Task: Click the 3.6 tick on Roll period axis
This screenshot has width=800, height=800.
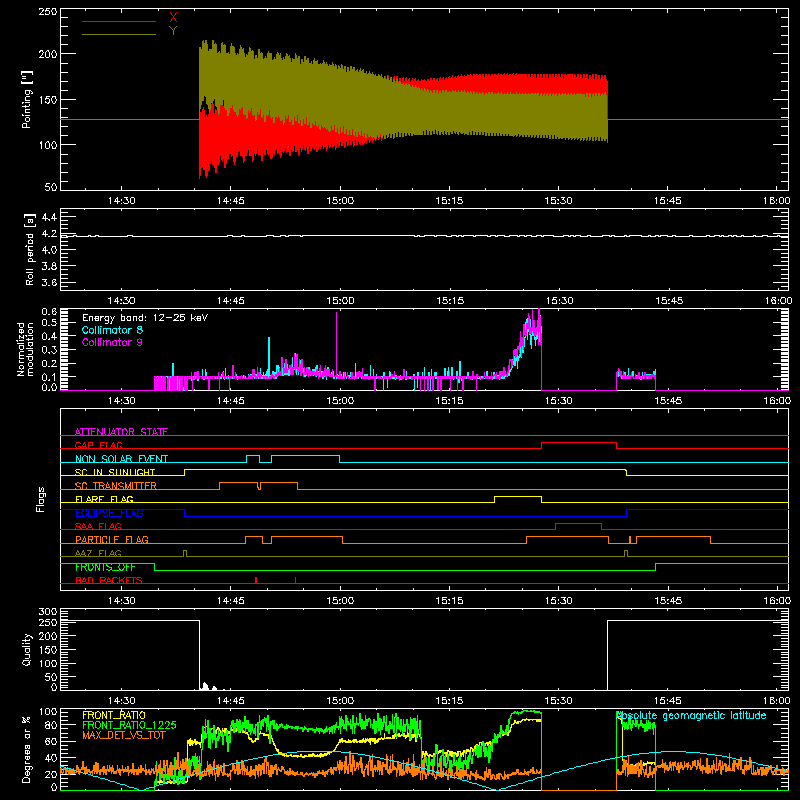Action: click(x=49, y=282)
